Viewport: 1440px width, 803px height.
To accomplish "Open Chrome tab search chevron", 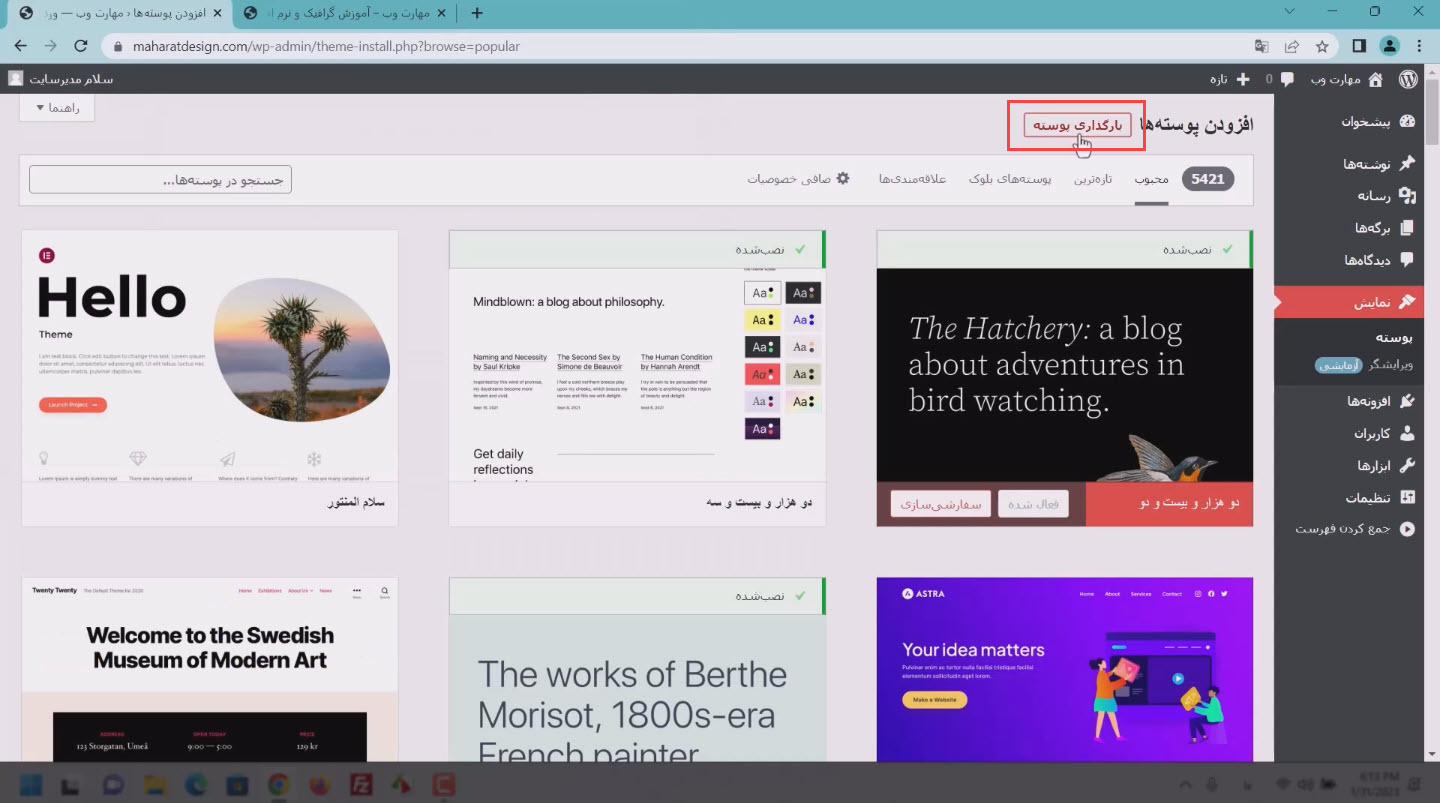I will (1290, 12).
